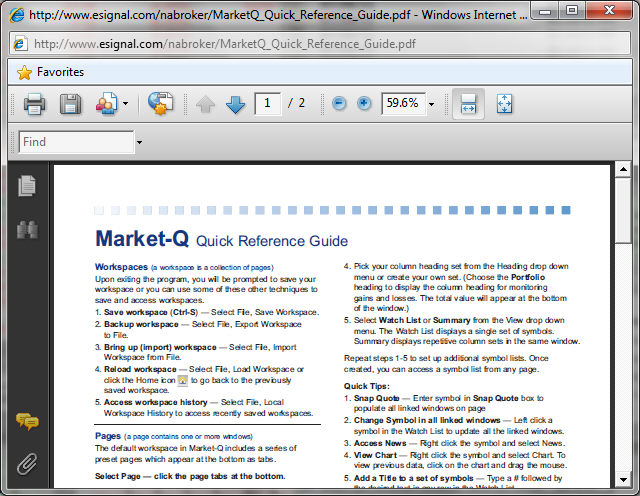Go to next page with down arrow
Screen dimensions: 640x496
pyautogui.click(x=236, y=105)
